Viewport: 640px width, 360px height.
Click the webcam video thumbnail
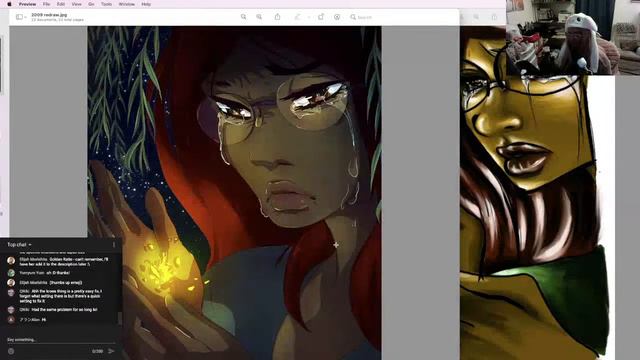click(573, 37)
